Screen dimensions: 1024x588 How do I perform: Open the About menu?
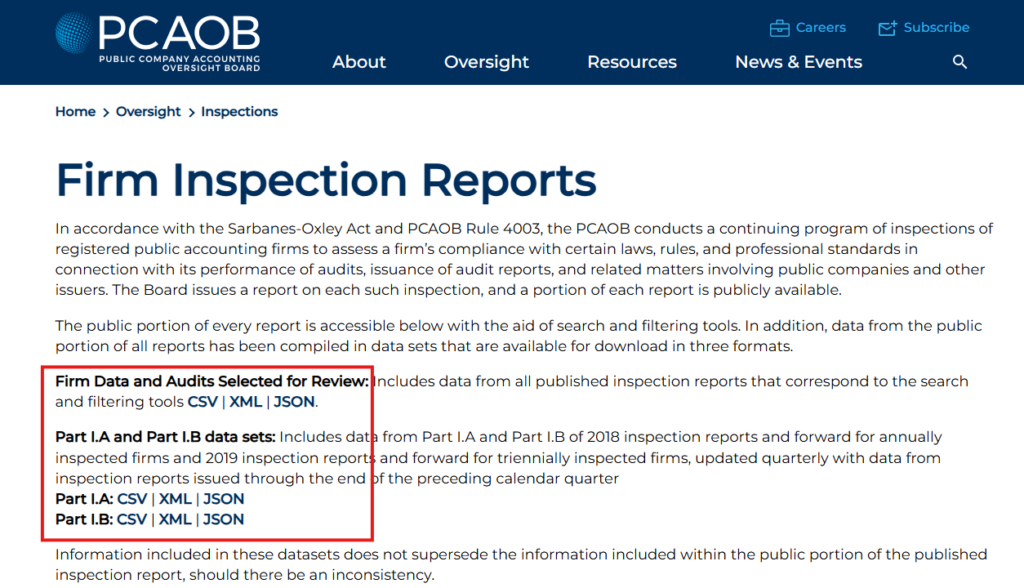pos(359,62)
